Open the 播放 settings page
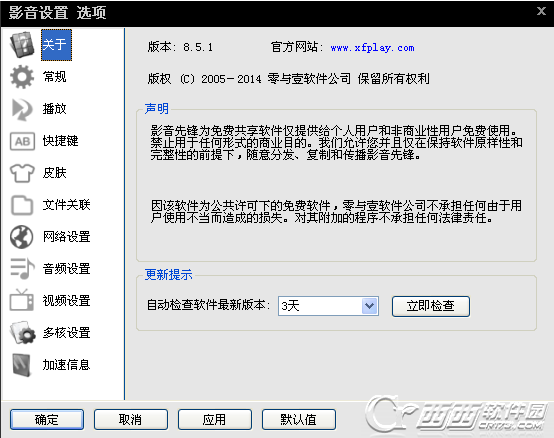 54,108
